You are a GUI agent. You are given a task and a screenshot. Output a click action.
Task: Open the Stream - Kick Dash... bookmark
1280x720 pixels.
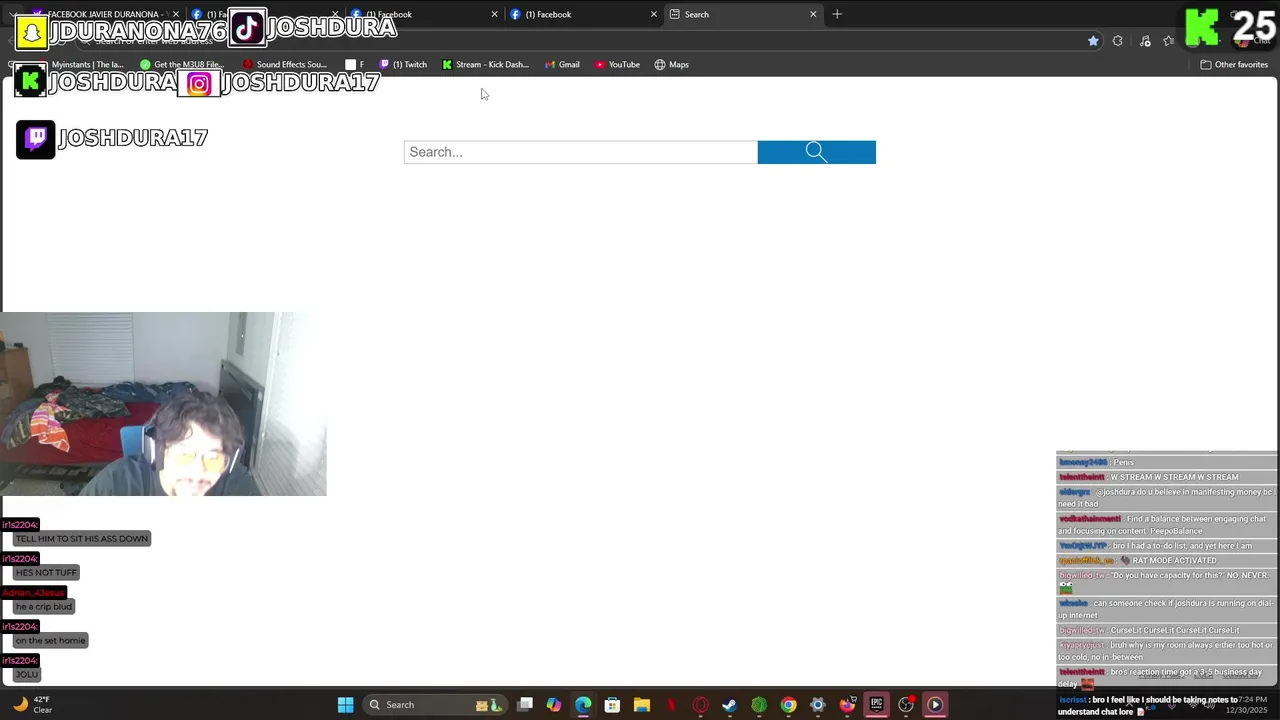pos(485,64)
